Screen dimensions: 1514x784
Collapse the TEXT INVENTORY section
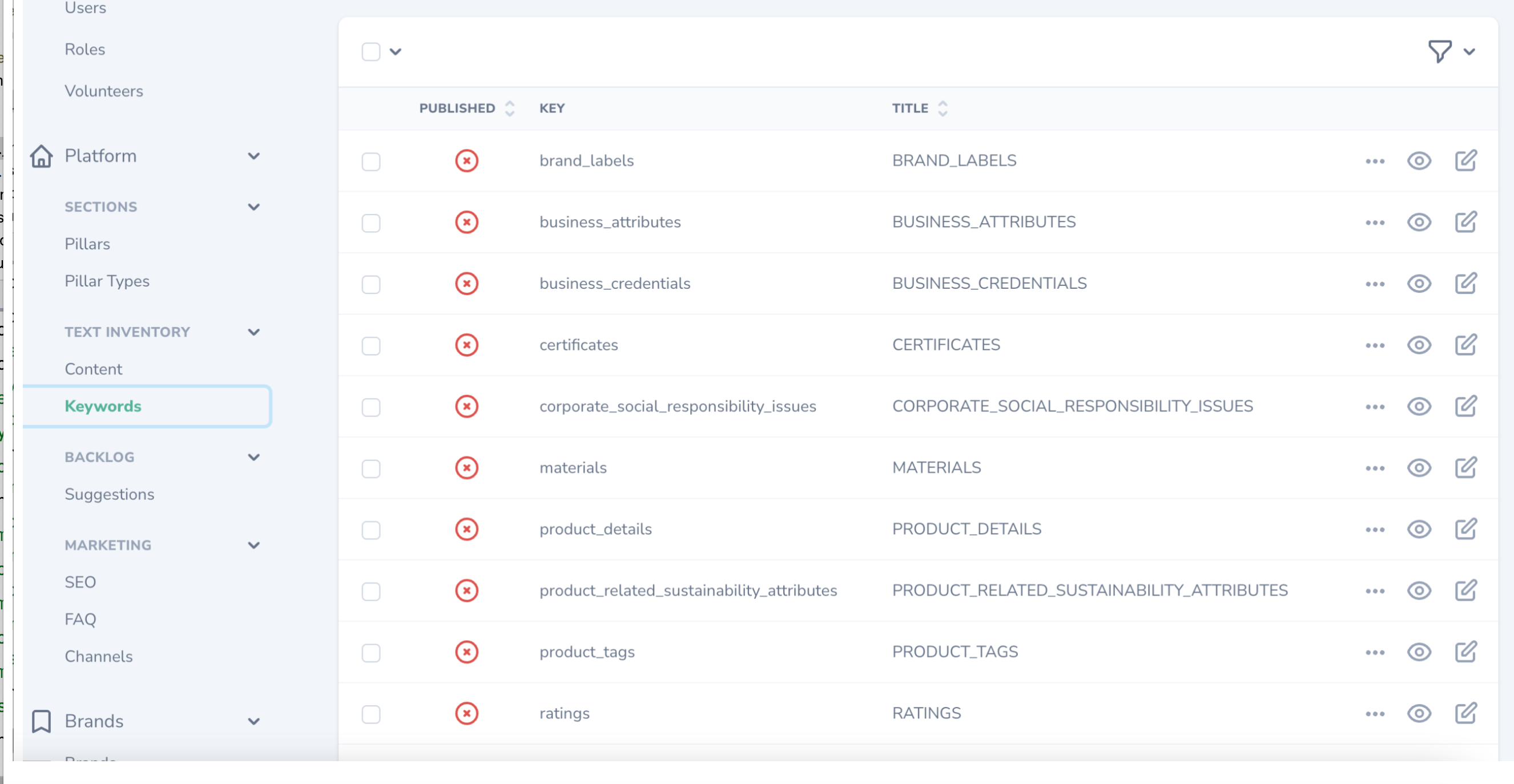tap(254, 332)
